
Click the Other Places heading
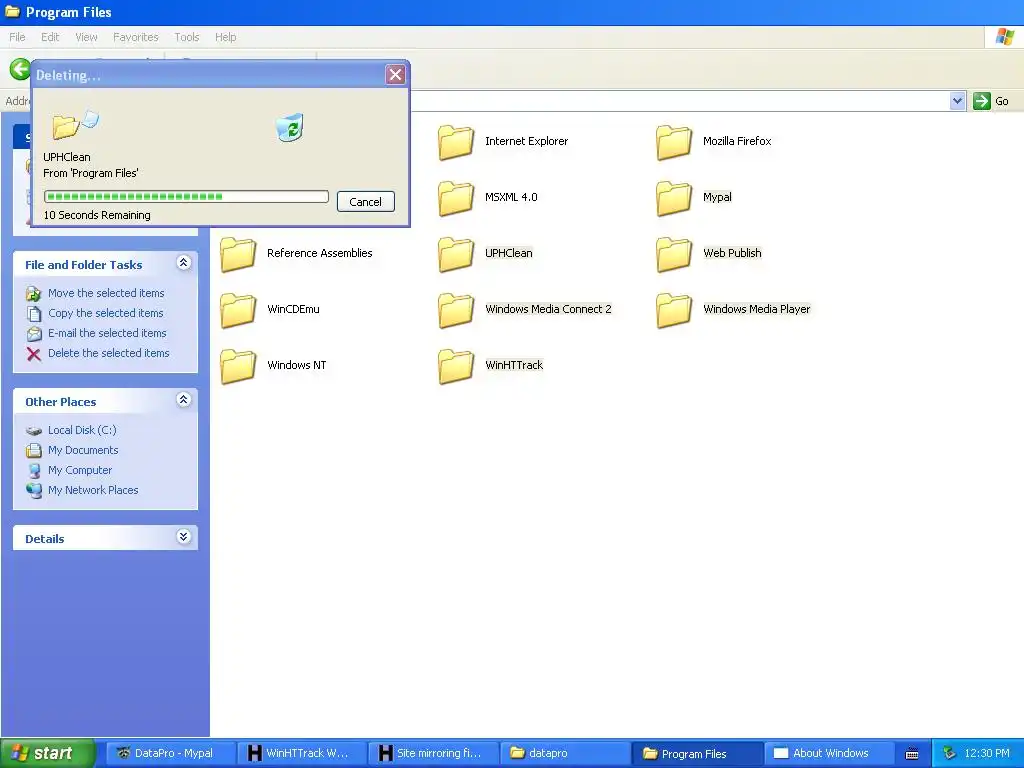coord(61,402)
